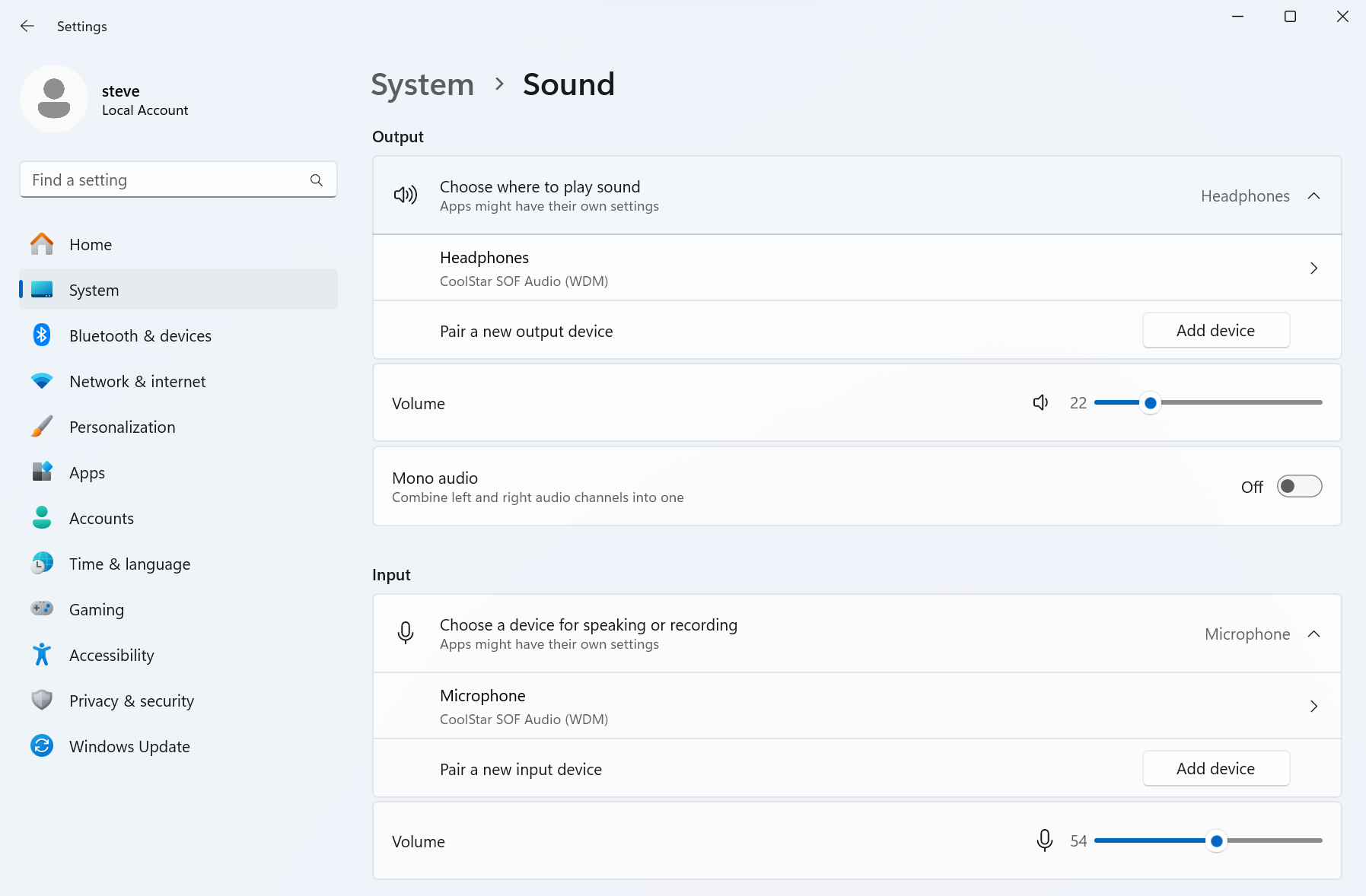Click the Gaming controller icon
1366x896 pixels.
click(42, 608)
